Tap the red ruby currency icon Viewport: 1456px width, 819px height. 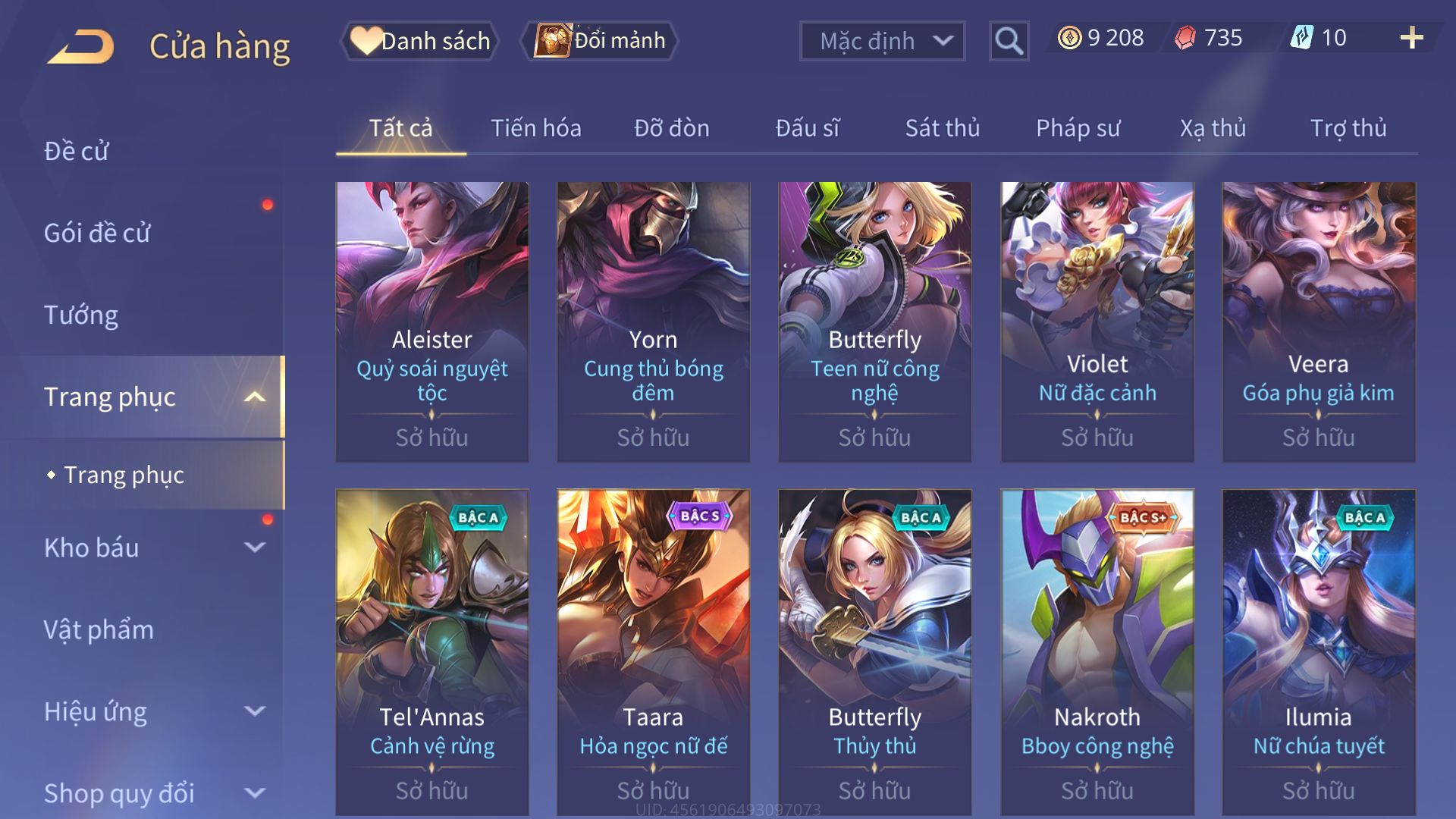pos(1185,38)
